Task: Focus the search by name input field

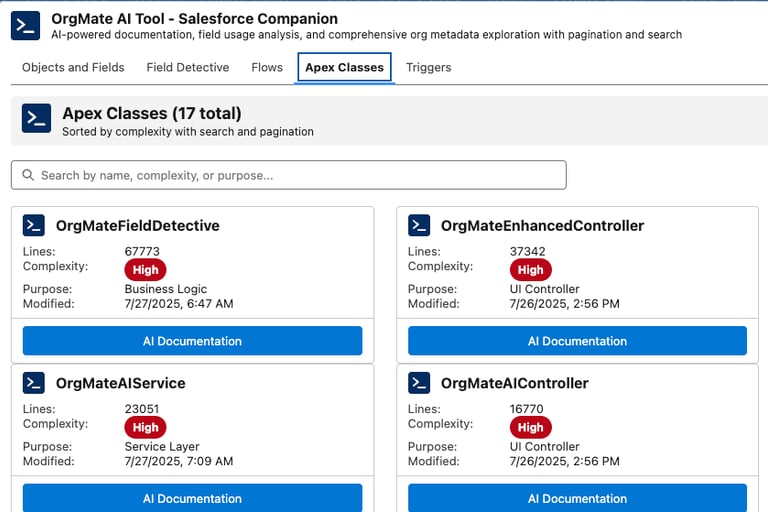Action: [300, 175]
